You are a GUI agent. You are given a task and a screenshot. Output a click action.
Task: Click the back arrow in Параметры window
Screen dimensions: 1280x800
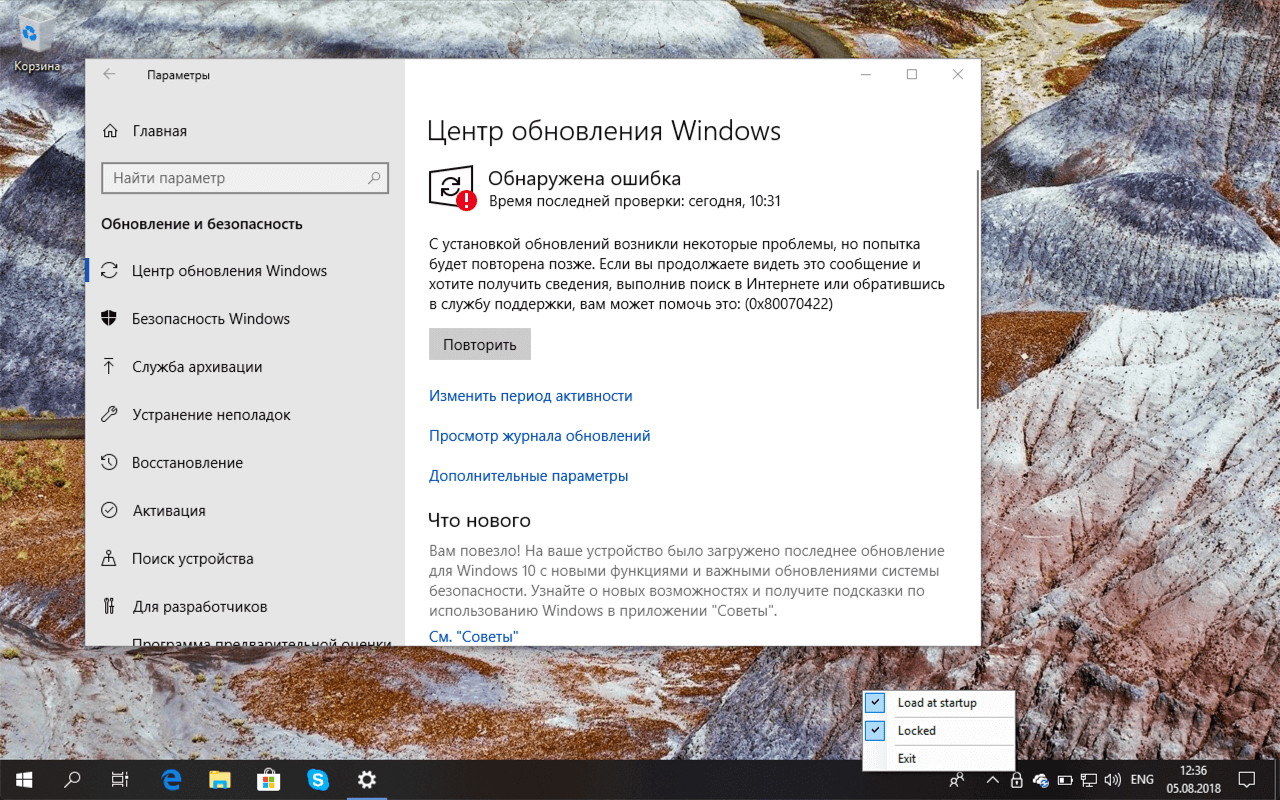click(110, 74)
